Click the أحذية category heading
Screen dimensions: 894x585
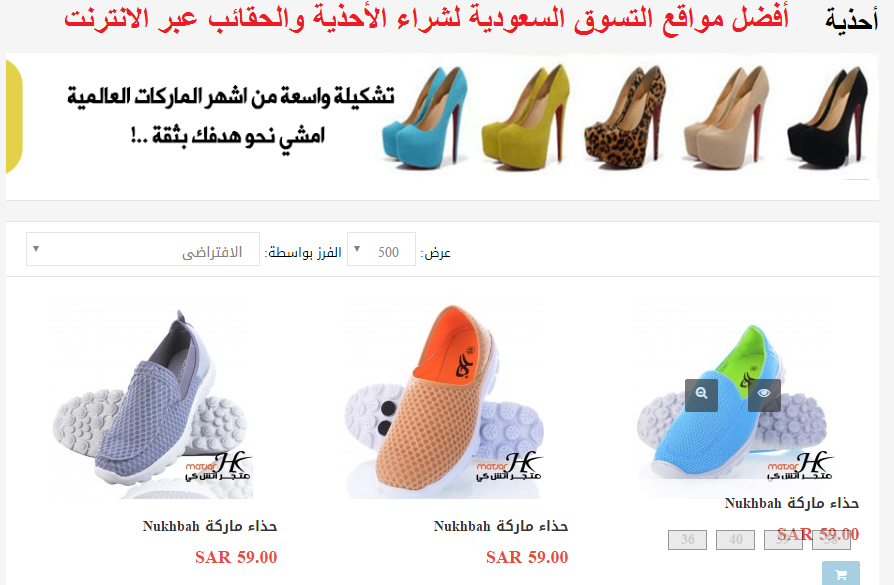click(851, 21)
